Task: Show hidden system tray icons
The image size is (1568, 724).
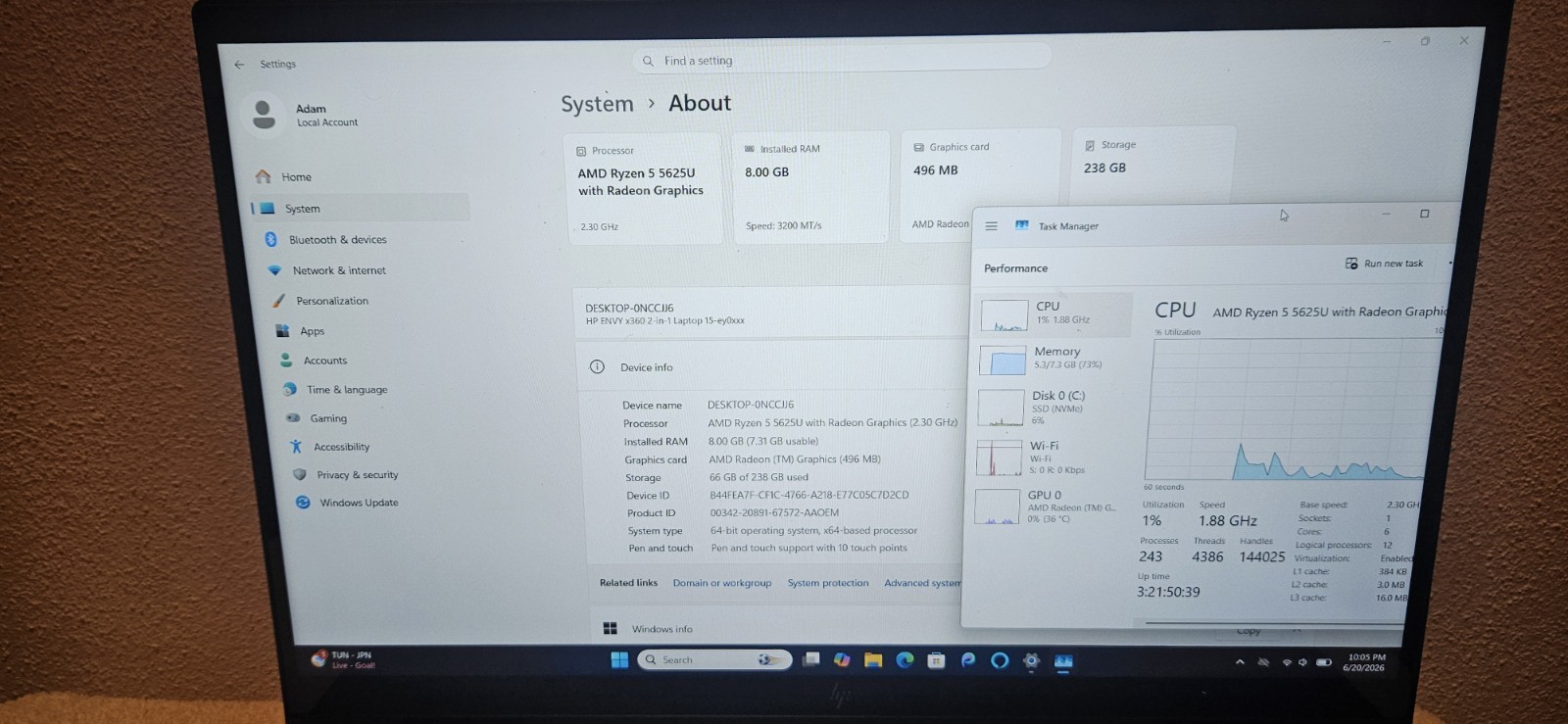Action: coord(1240,662)
